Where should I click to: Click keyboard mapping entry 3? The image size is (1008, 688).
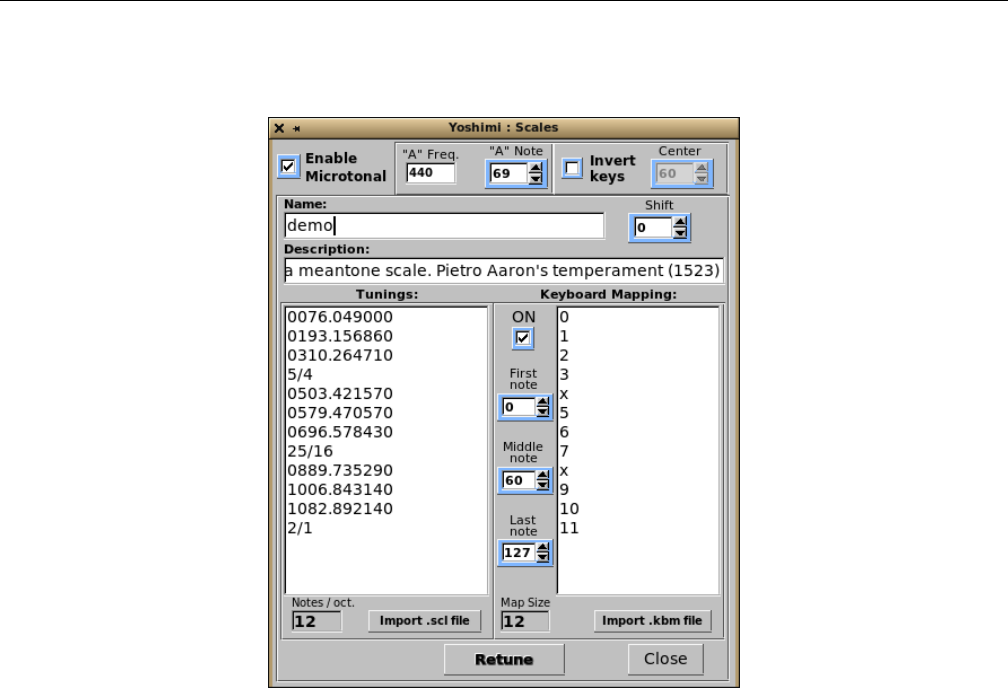[x=564, y=374]
